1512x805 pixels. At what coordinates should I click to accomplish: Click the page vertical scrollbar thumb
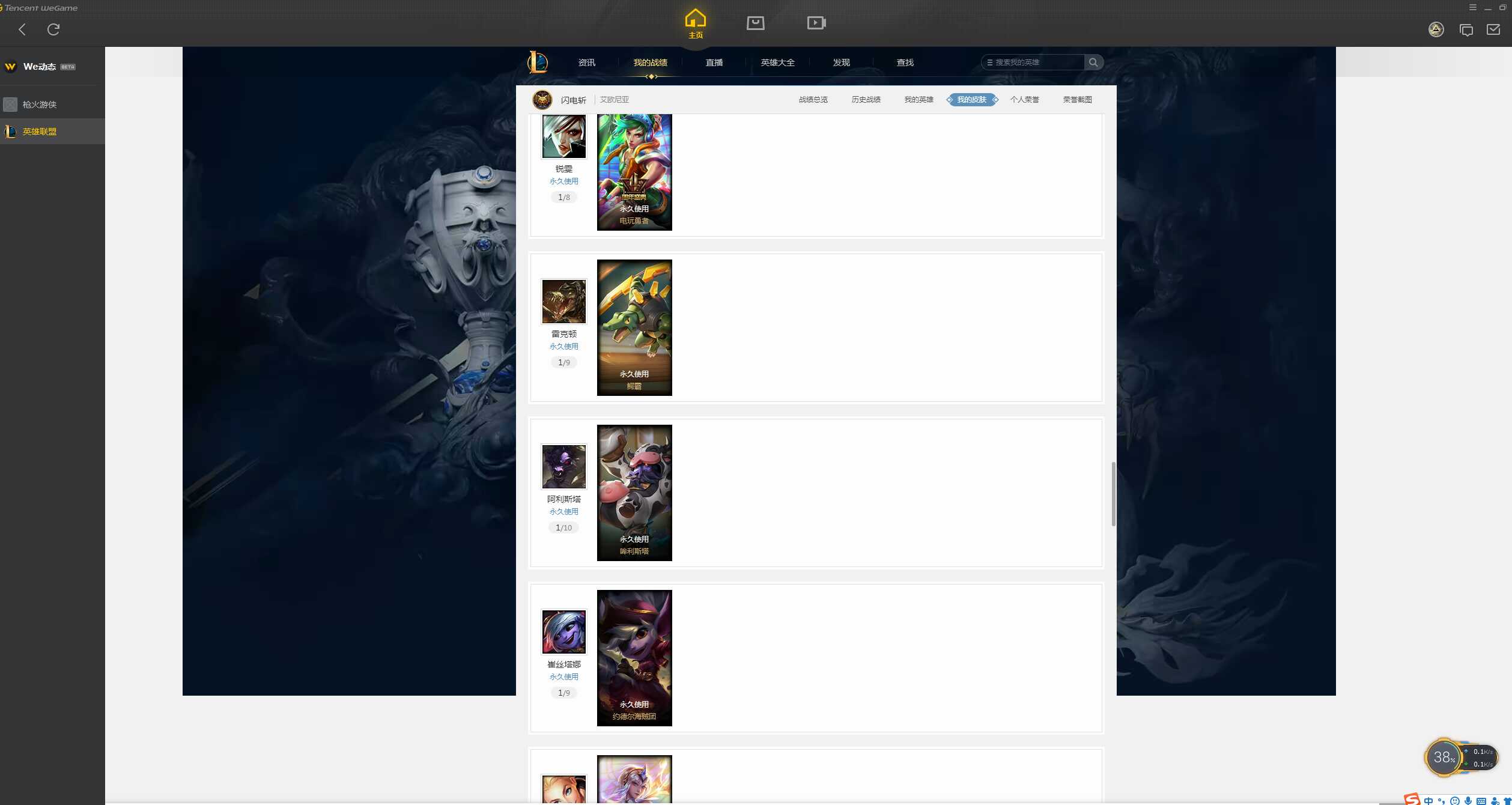(1113, 494)
